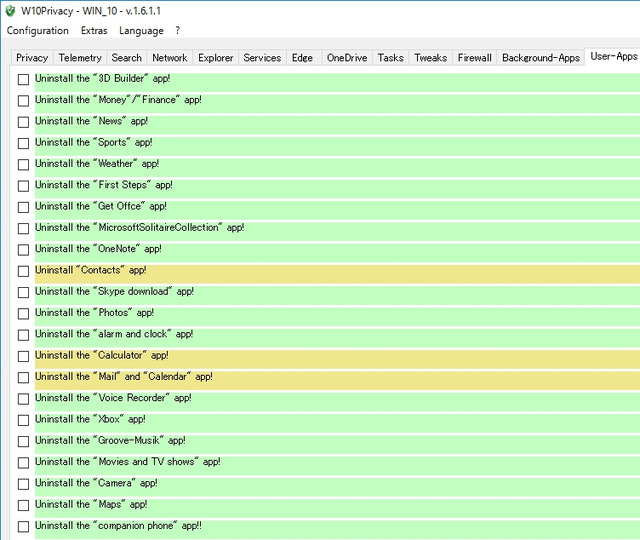This screenshot has width=640, height=540.
Task: Check the First Steps app uninstall checkbox
Action: (x=23, y=186)
